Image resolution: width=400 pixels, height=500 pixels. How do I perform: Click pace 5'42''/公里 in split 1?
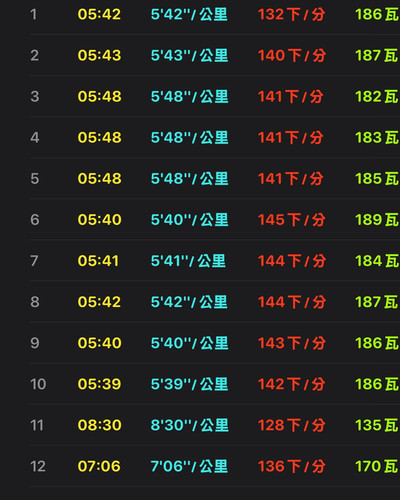click(189, 14)
